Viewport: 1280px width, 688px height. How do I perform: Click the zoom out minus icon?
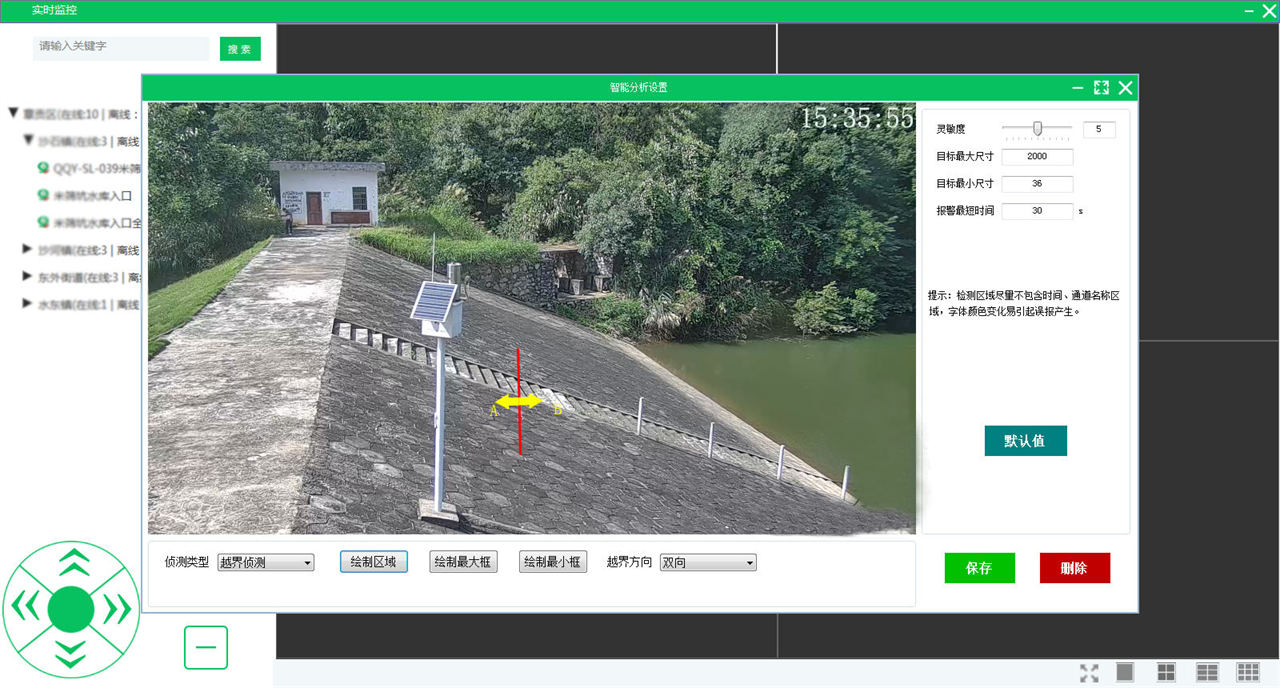click(x=206, y=647)
